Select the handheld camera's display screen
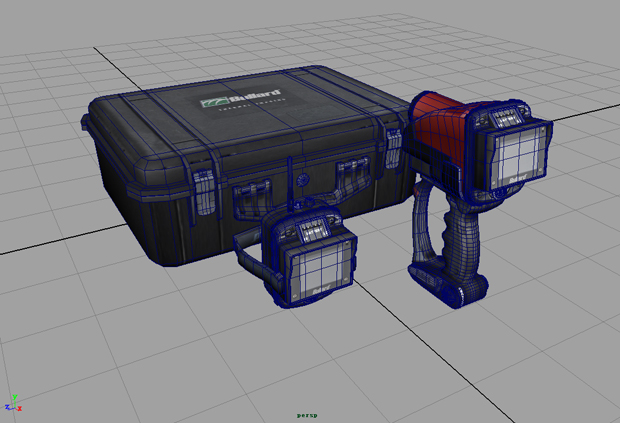 pos(519,156)
